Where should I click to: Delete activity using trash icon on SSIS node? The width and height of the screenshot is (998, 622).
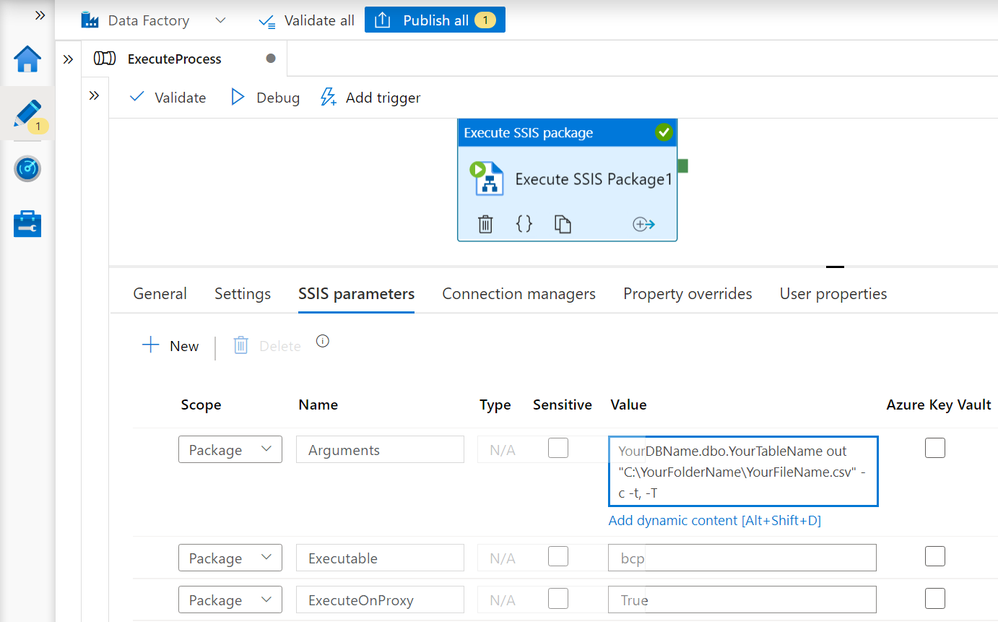pos(486,224)
